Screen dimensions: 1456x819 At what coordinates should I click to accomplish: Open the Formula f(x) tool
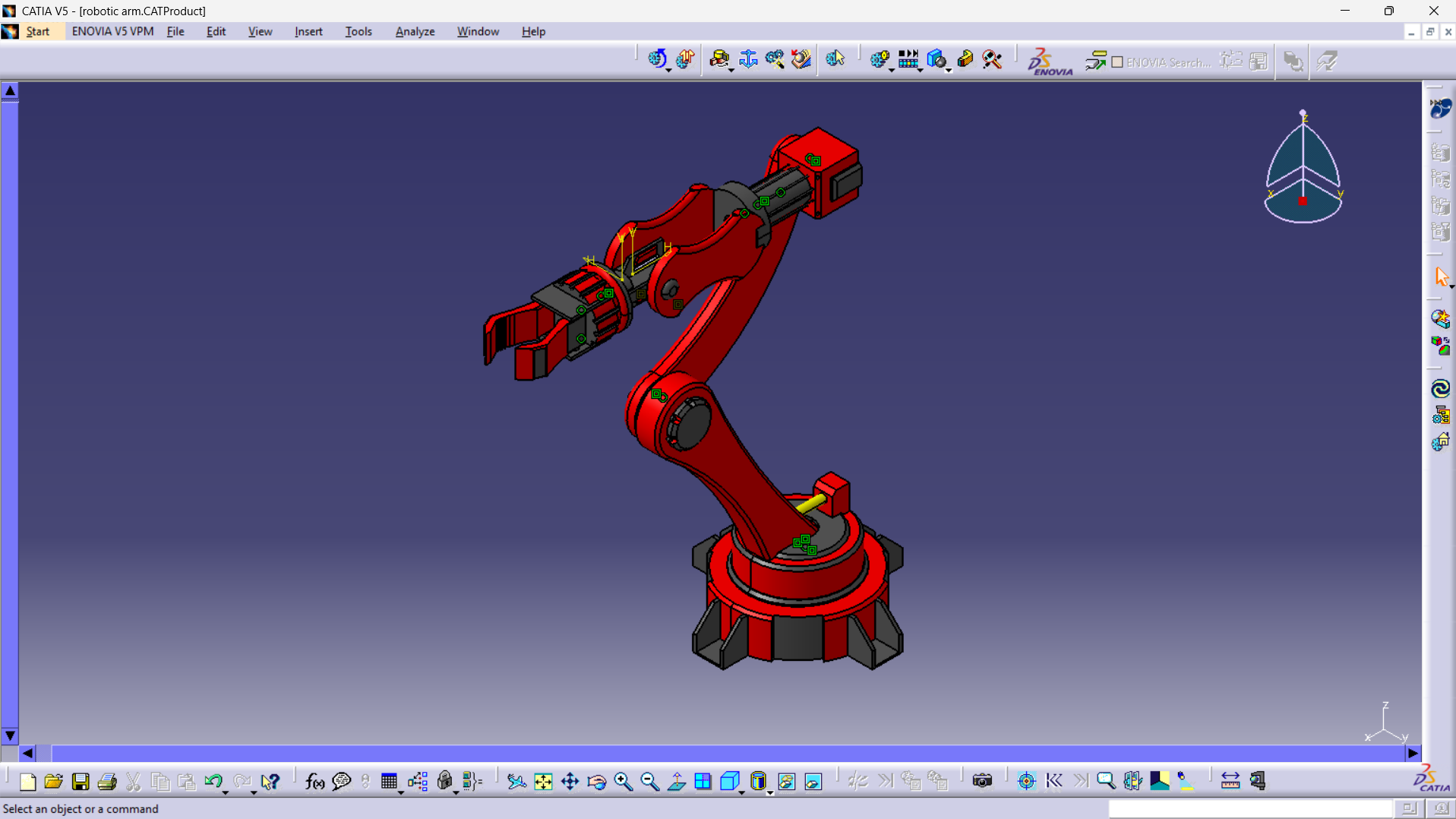314,781
